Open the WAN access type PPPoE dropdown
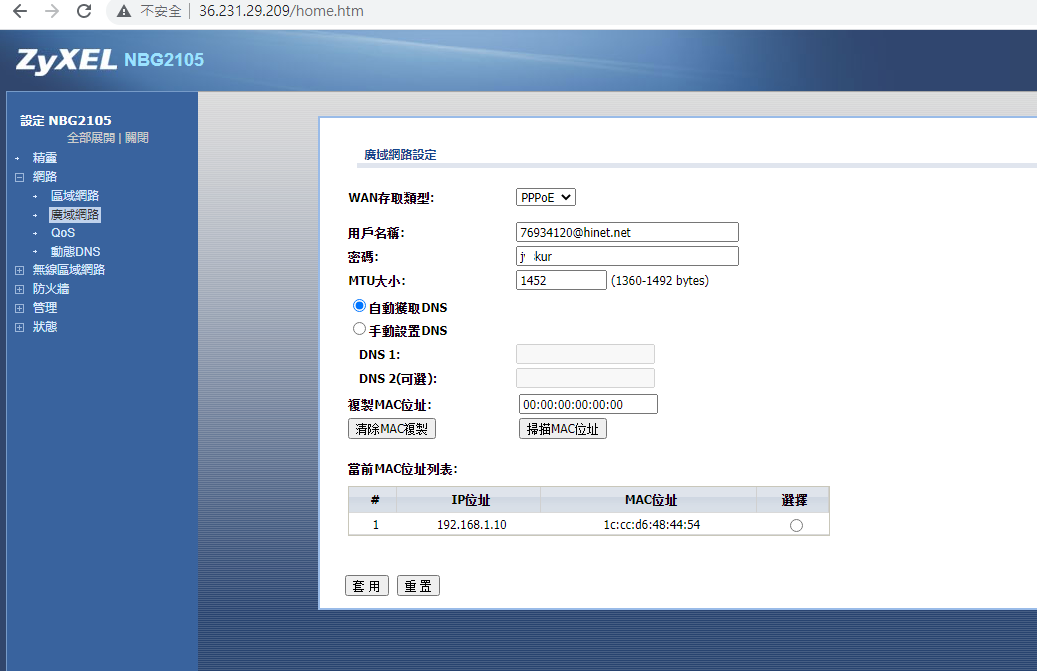1037x671 pixels. tap(546, 197)
